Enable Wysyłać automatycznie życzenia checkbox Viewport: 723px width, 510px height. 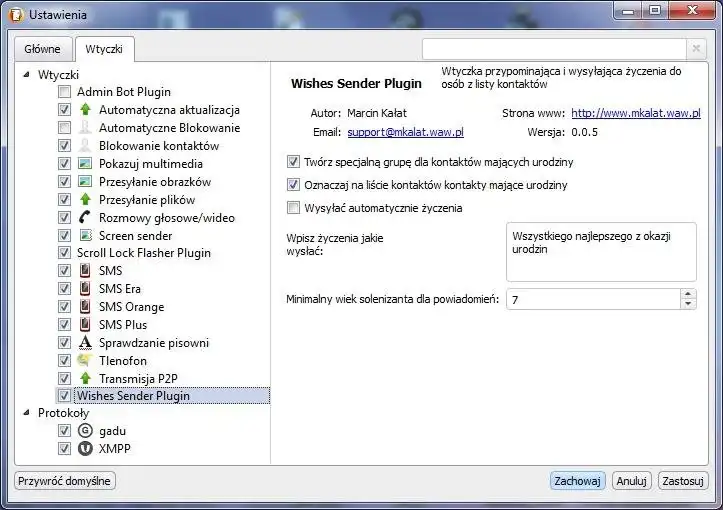293,208
